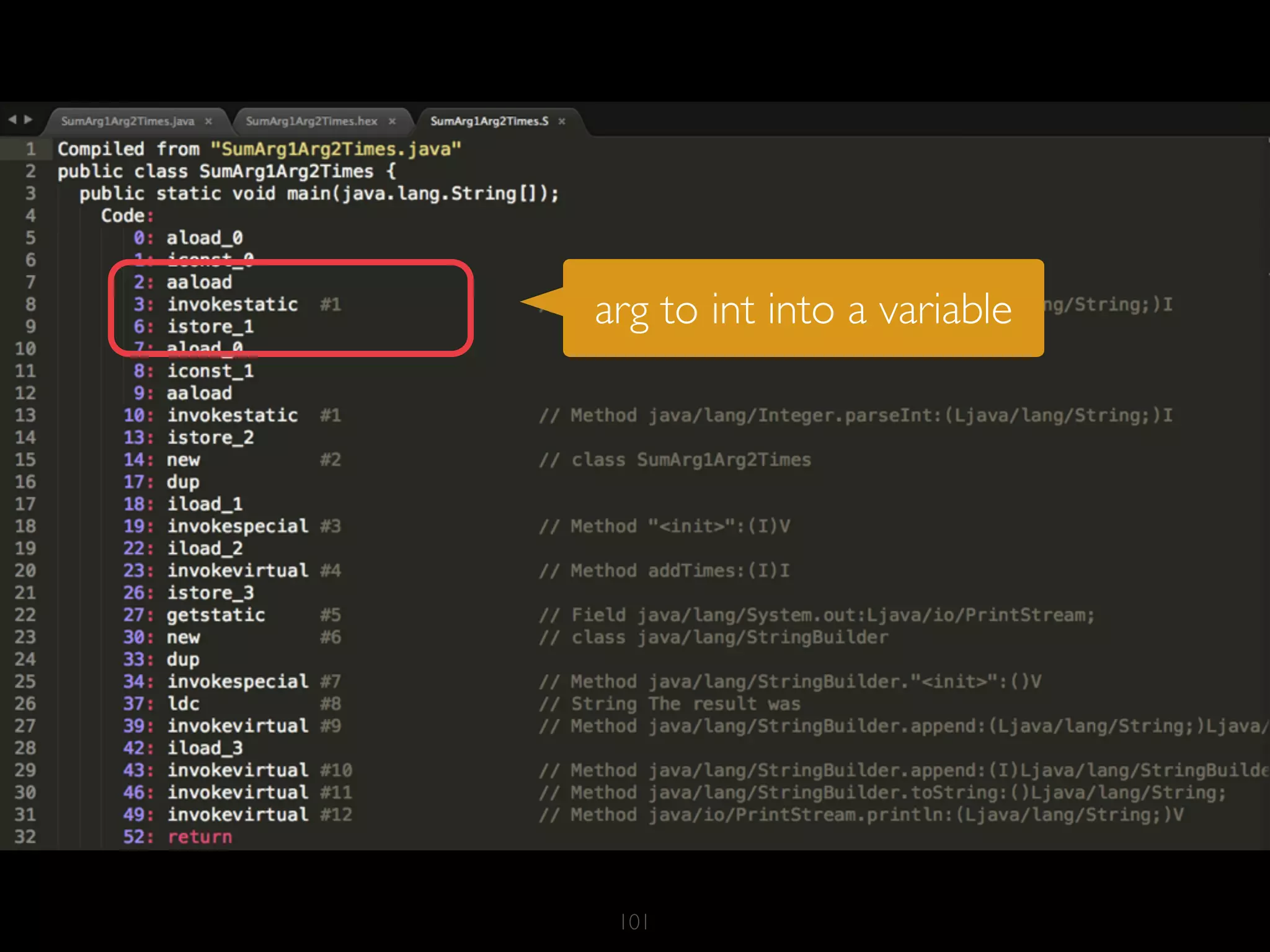Click the main(java.lang.String[]) declaration

(319, 194)
